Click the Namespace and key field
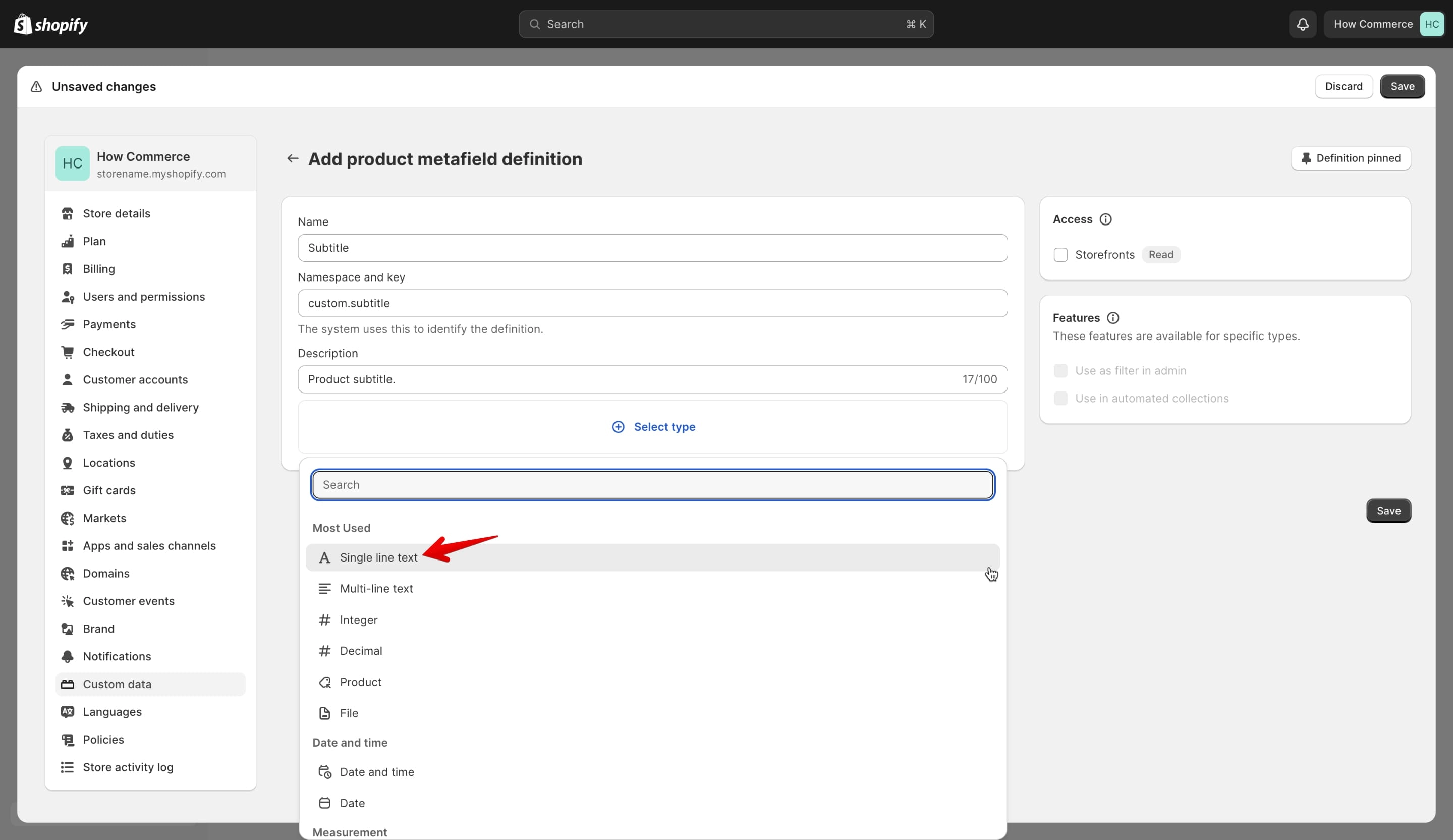The width and height of the screenshot is (1453, 840). coord(653,303)
